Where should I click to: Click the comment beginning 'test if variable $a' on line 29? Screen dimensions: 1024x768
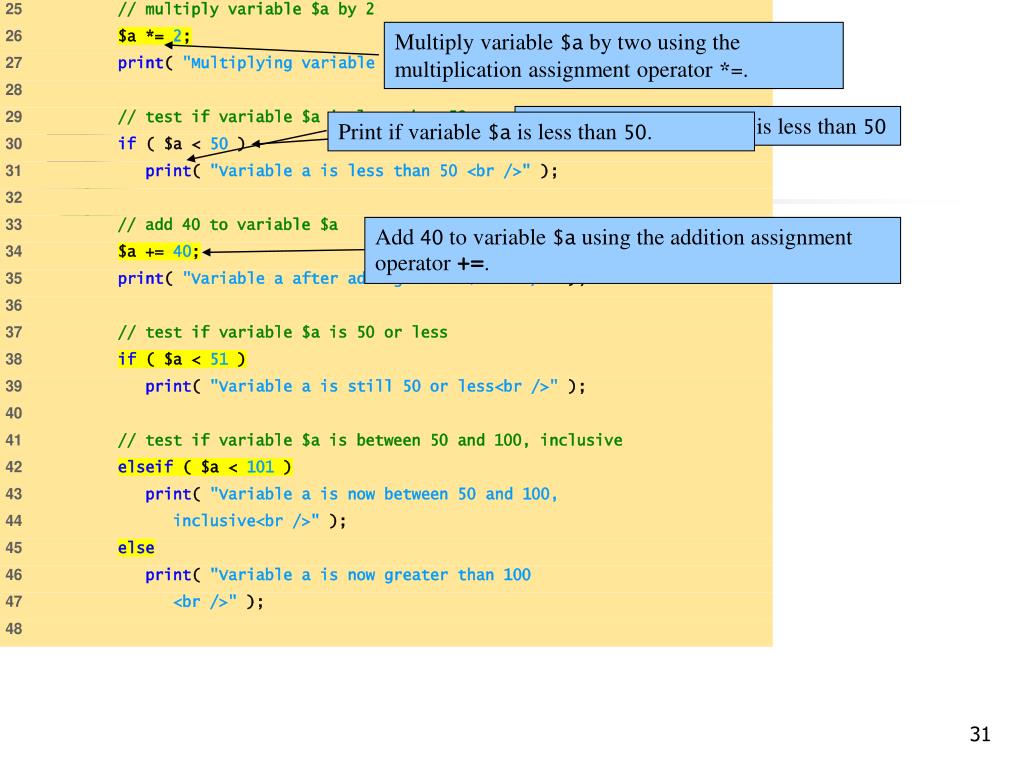pyautogui.click(x=222, y=117)
